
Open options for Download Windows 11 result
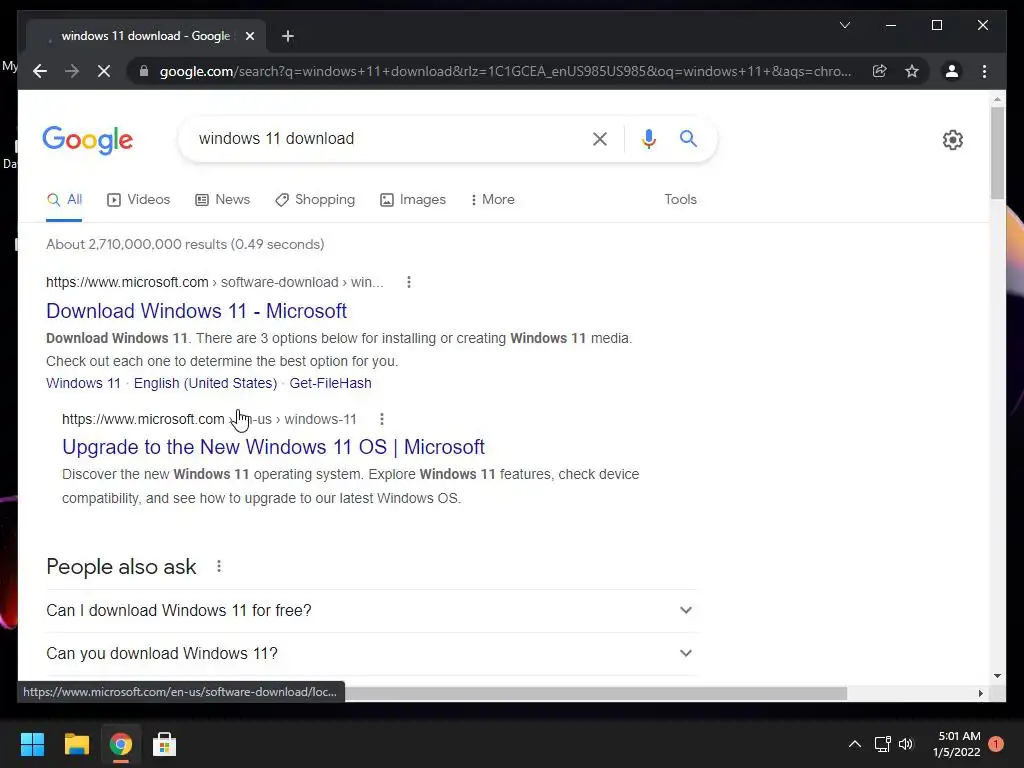coord(409,282)
